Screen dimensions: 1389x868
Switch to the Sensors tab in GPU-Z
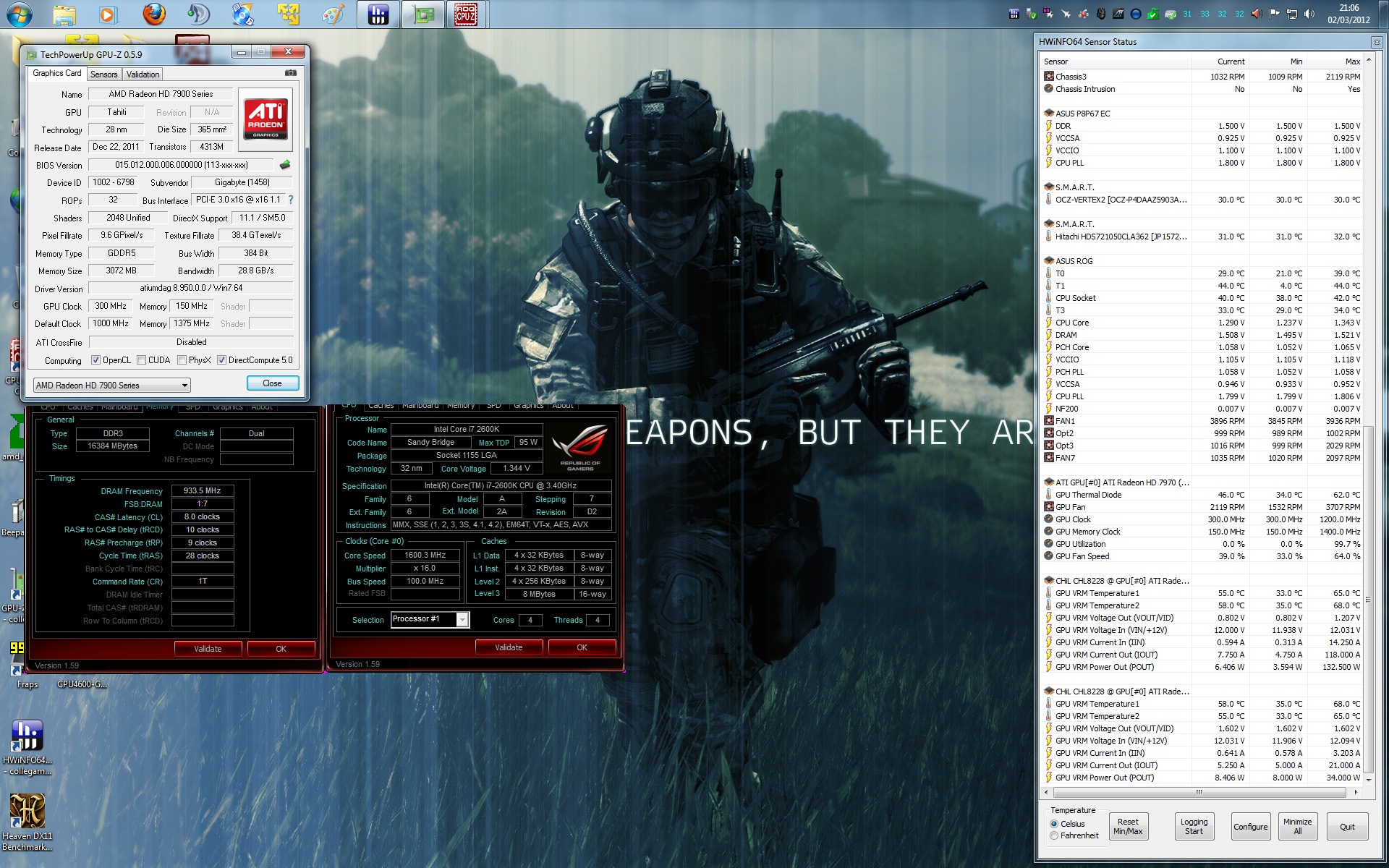coord(103,75)
